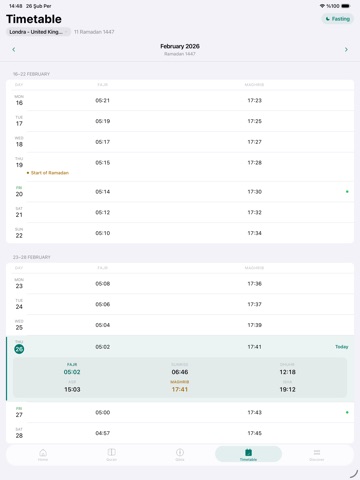Click Maghrib time 17:32

255,212
